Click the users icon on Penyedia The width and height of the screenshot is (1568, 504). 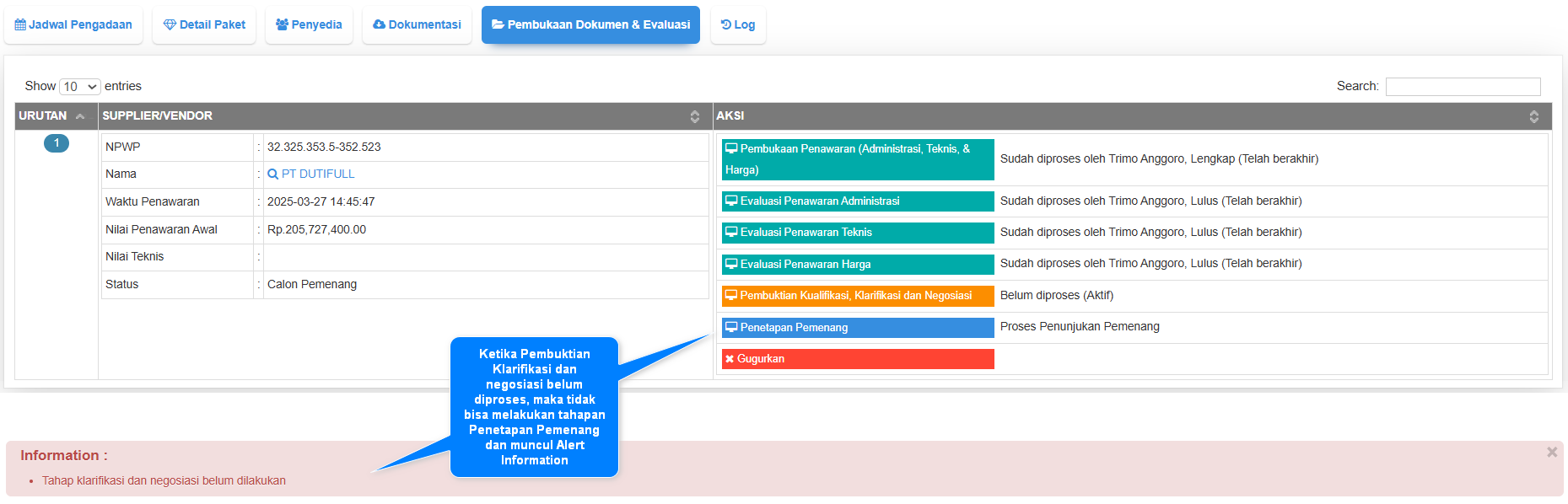(282, 25)
